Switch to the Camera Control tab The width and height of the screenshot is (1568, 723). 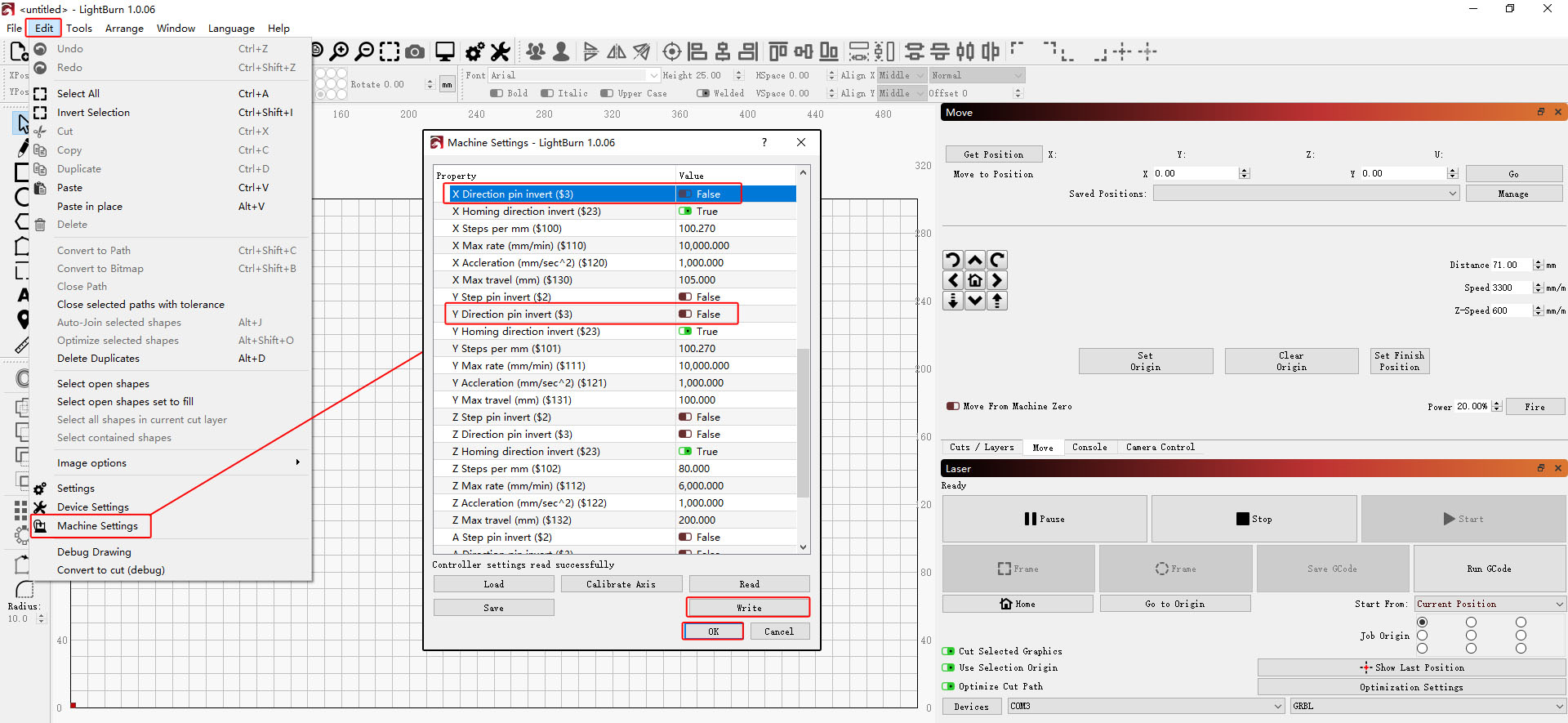(x=1160, y=447)
